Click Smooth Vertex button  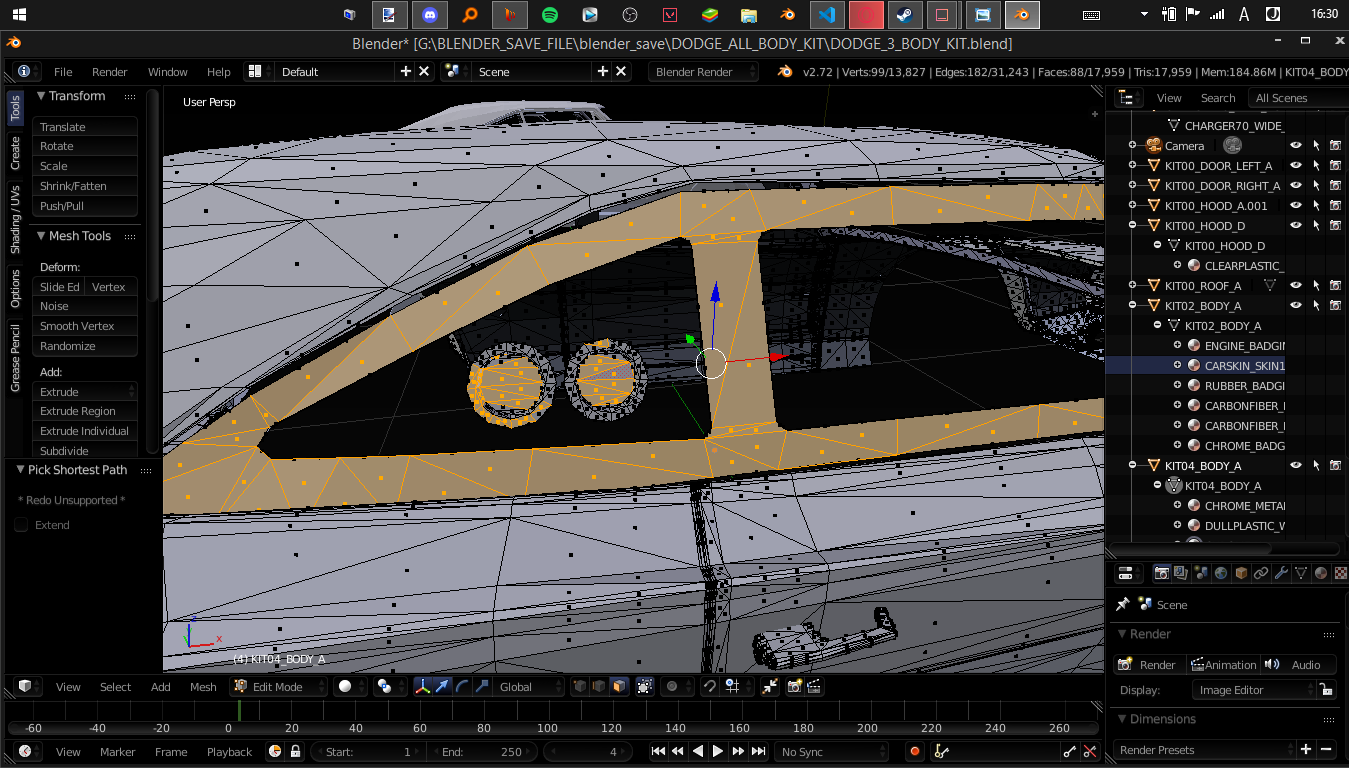point(85,326)
